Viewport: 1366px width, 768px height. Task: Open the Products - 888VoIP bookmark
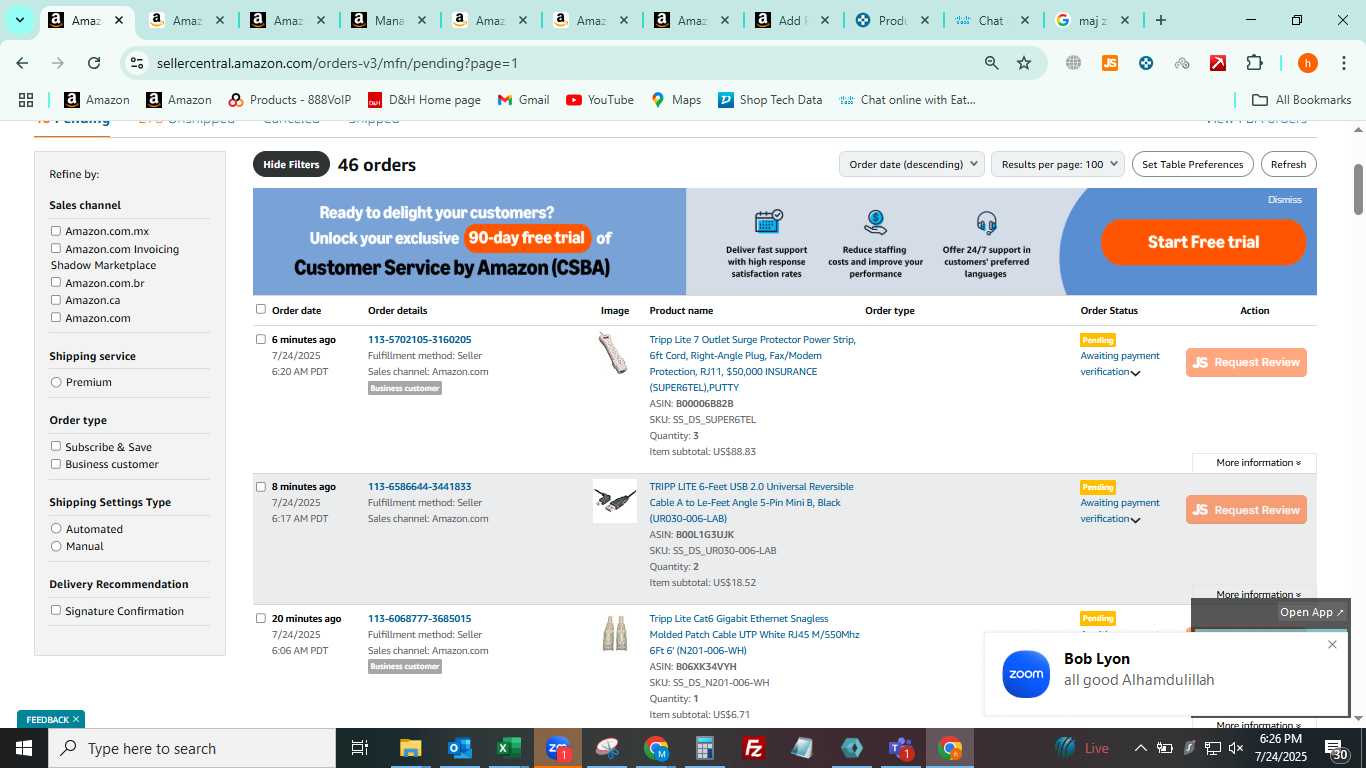tap(290, 100)
